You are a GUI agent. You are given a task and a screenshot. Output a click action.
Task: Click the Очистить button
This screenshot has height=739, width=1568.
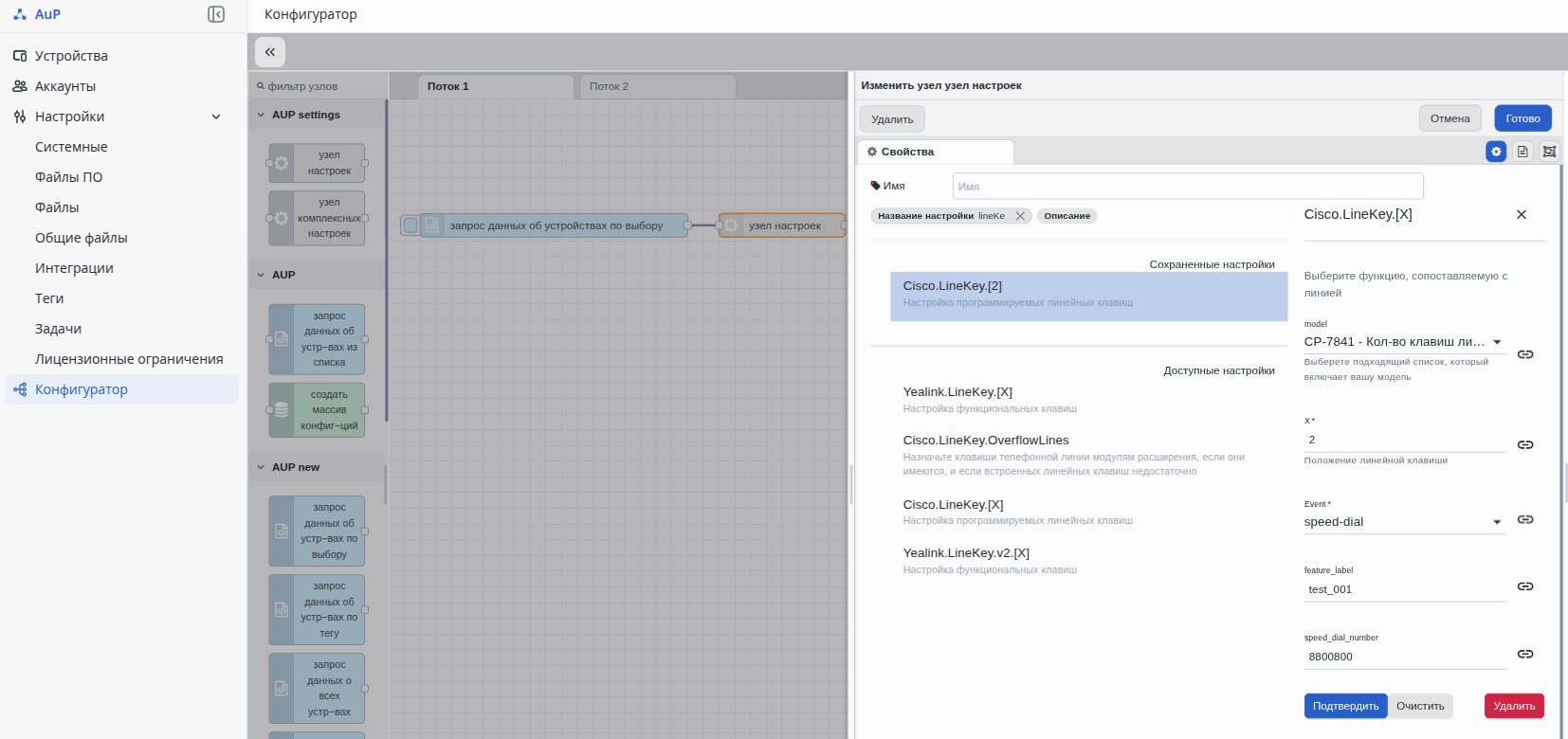pos(1420,706)
